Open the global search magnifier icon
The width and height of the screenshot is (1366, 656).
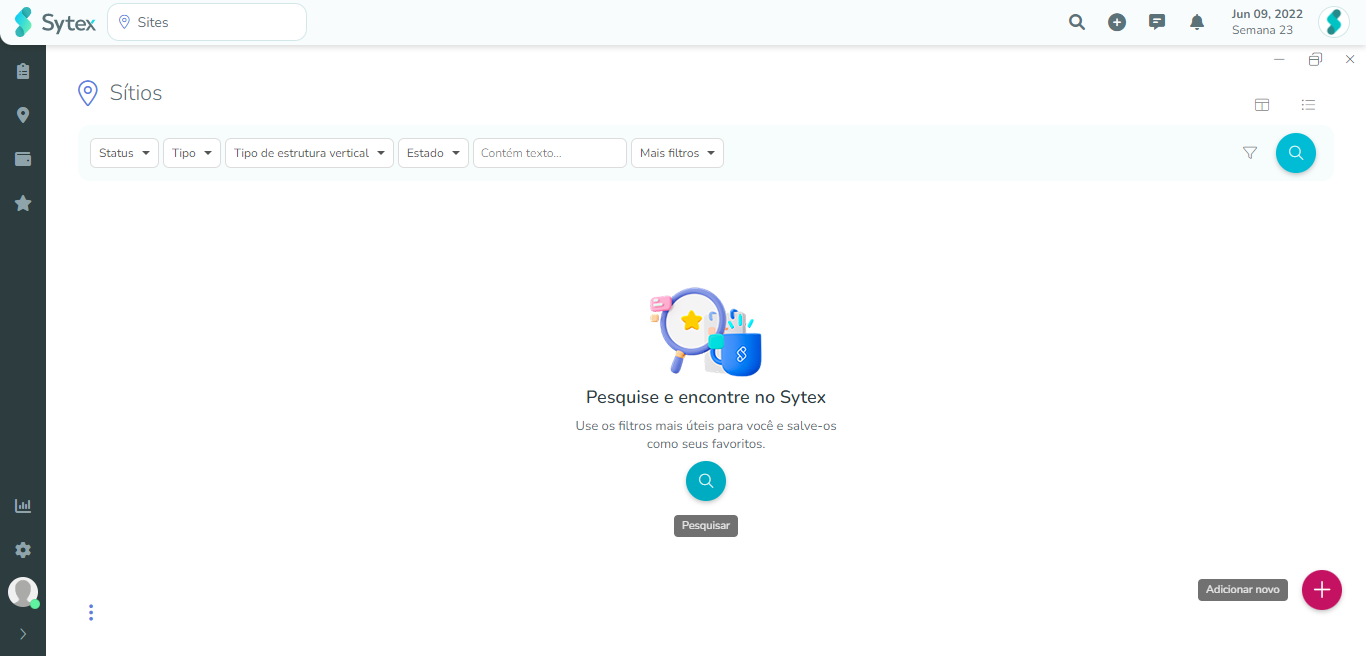[1077, 22]
